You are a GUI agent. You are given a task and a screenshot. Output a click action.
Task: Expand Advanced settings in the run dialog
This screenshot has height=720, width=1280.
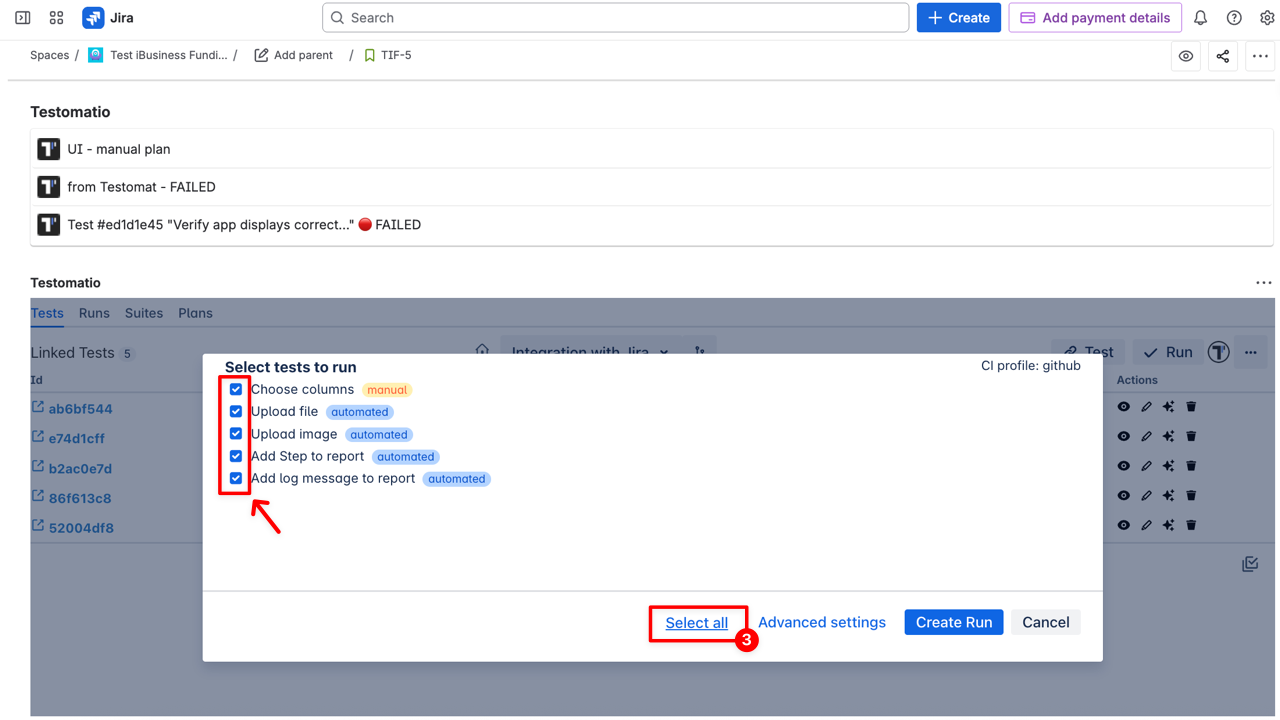pyautogui.click(x=821, y=622)
